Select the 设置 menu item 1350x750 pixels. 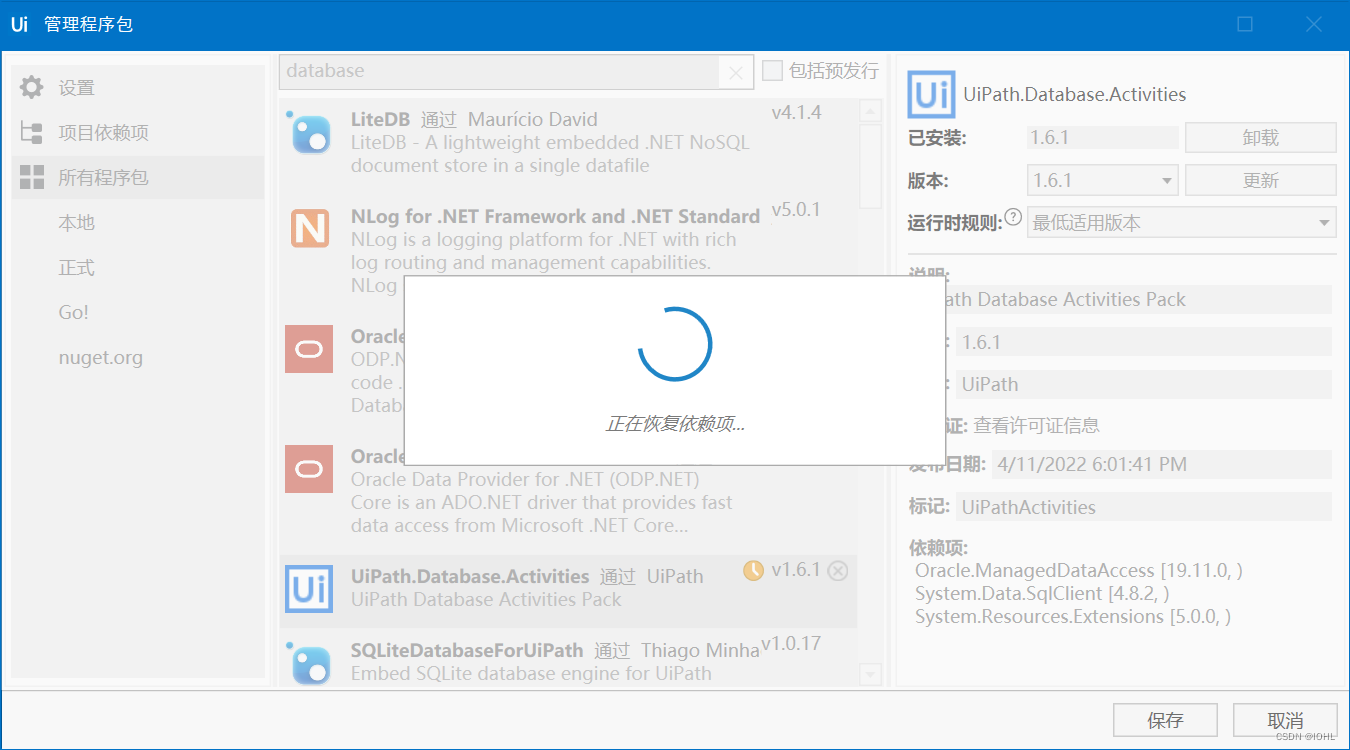(x=138, y=87)
